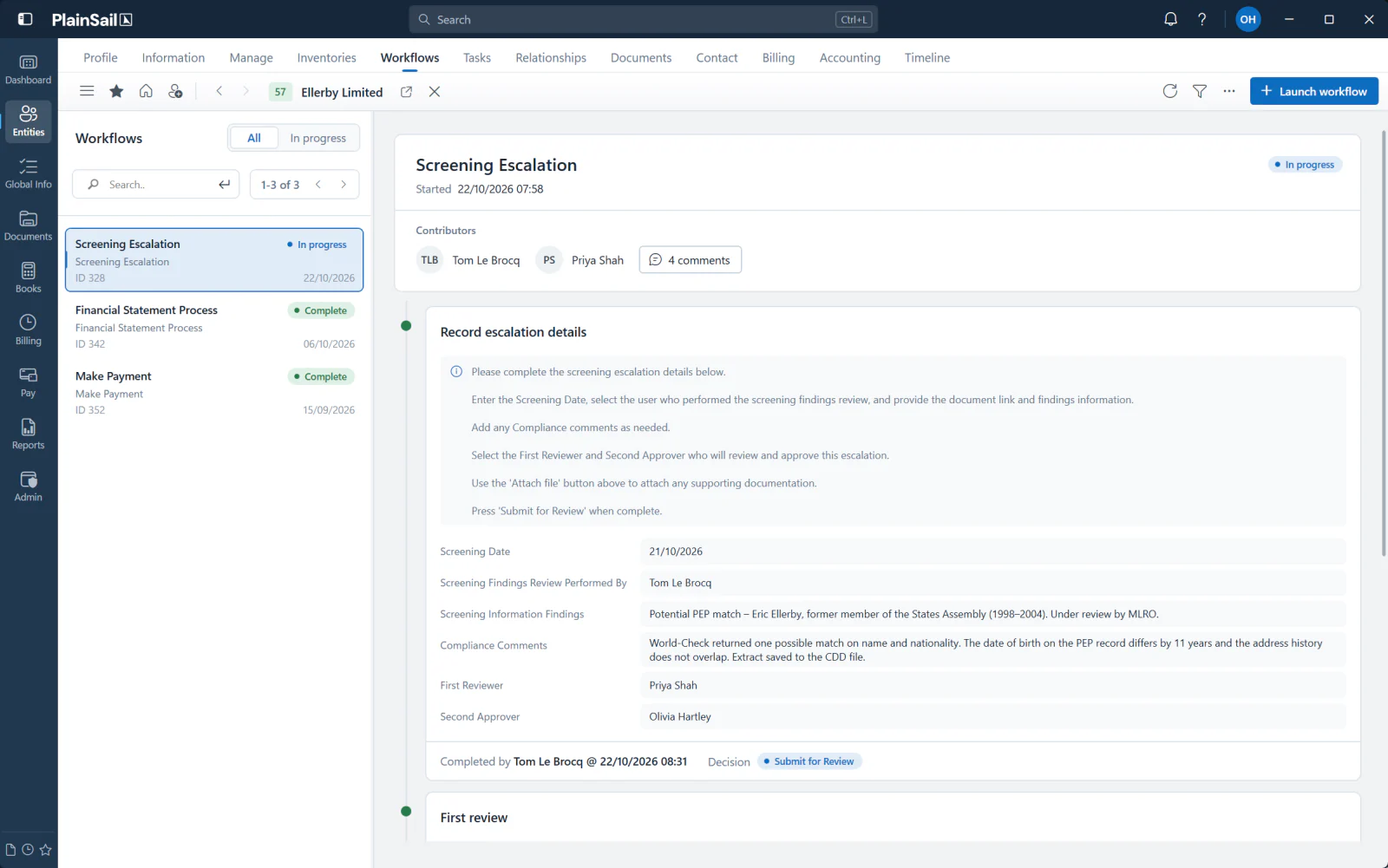Open Billing in the left sidebar
Screen dimensions: 1388x868
[x=29, y=330]
